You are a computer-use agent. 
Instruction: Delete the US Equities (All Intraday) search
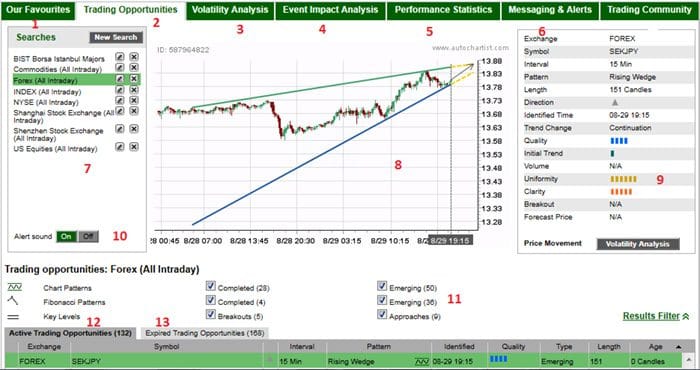tap(134, 146)
